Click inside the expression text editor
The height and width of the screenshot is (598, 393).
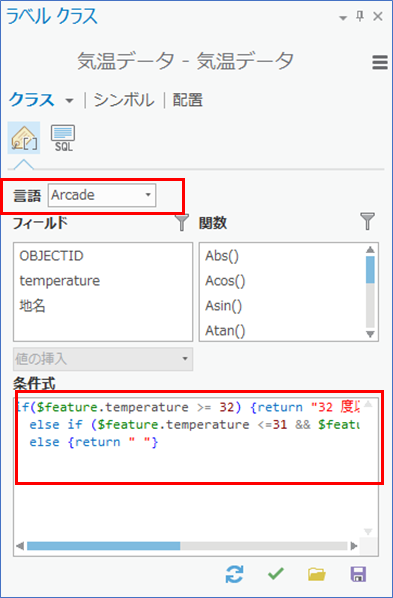189,467
